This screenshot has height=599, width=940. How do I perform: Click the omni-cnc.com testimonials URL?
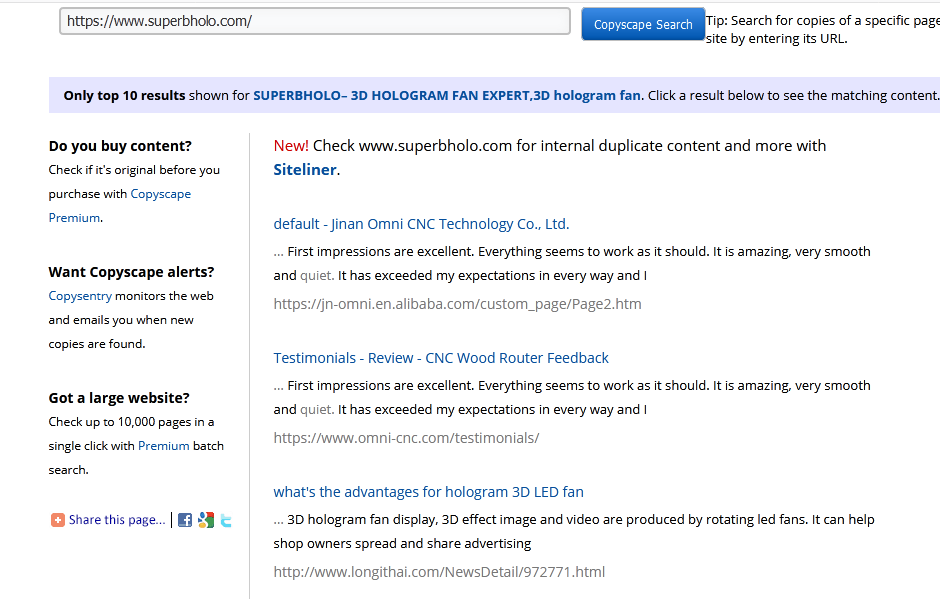click(406, 438)
